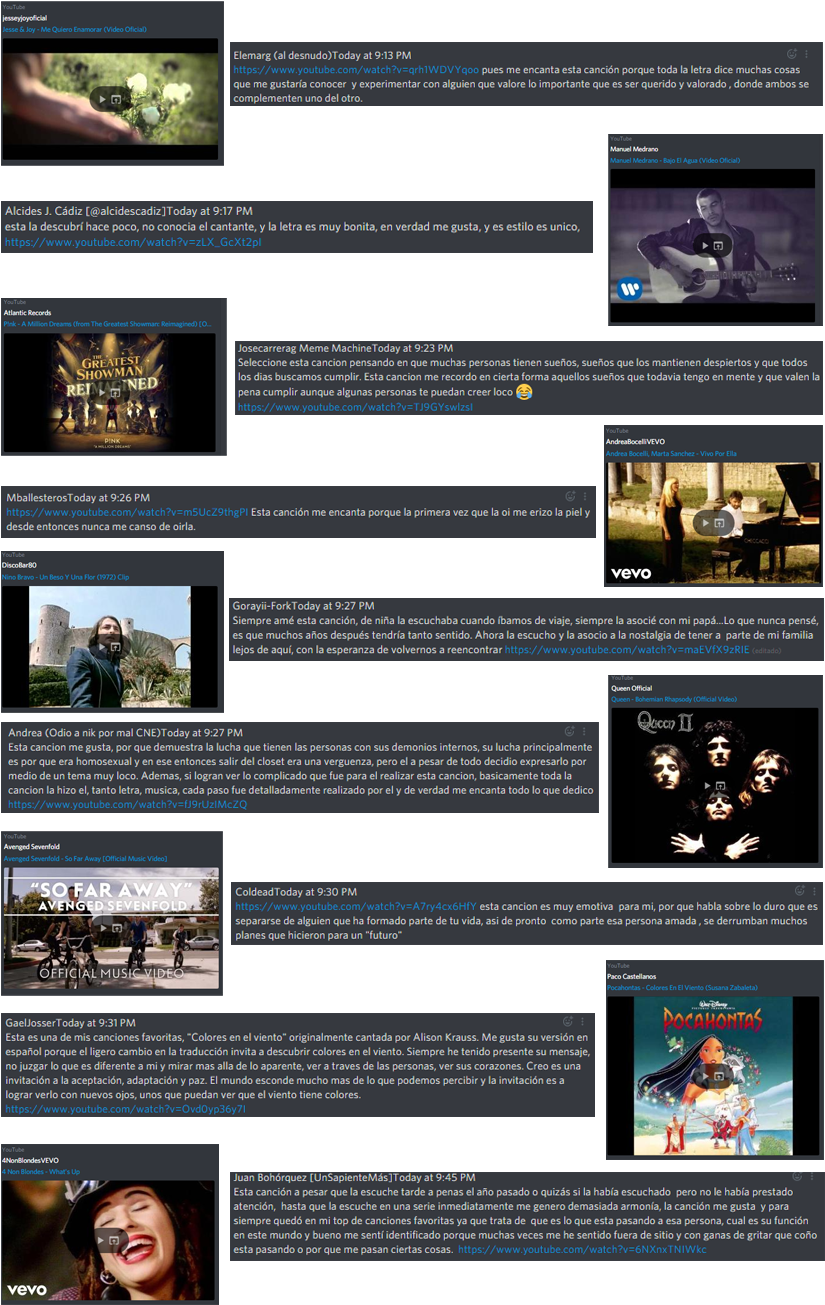
Task: Open title link 'Manuel Medrano - Bajo El Agua'
Action: coord(675,161)
